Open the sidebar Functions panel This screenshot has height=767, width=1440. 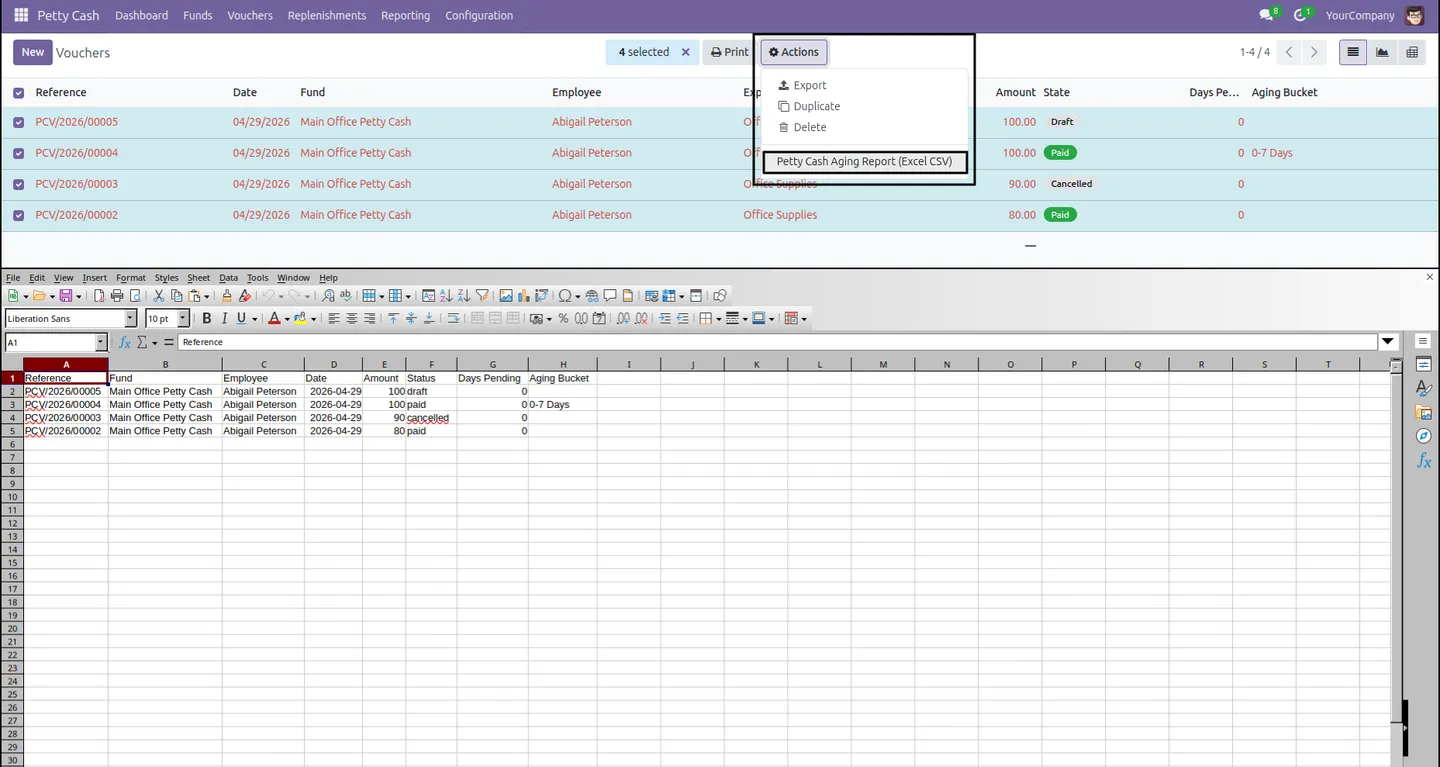tap(1424, 460)
